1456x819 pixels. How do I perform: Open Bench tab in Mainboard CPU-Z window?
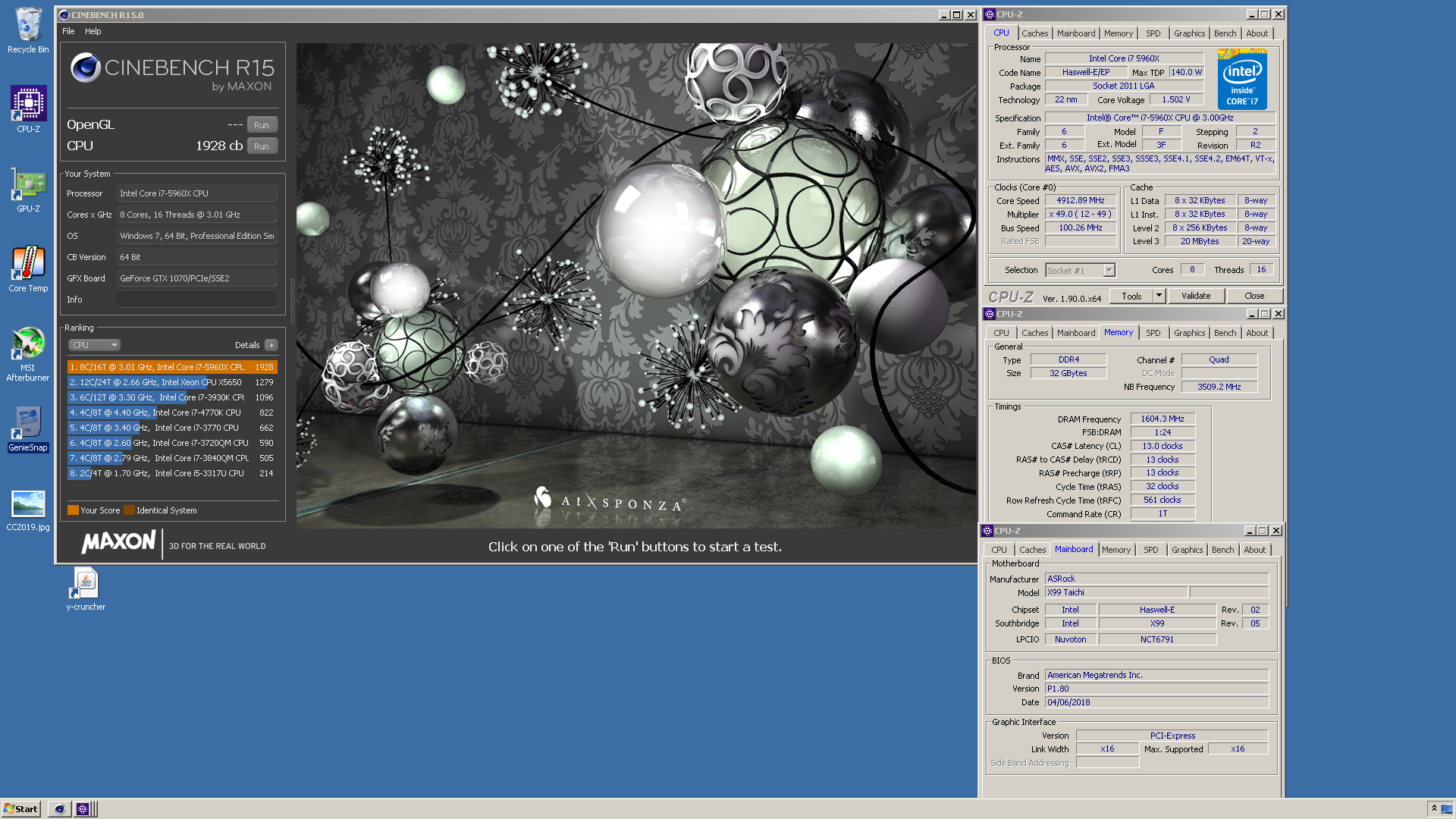(x=1222, y=550)
